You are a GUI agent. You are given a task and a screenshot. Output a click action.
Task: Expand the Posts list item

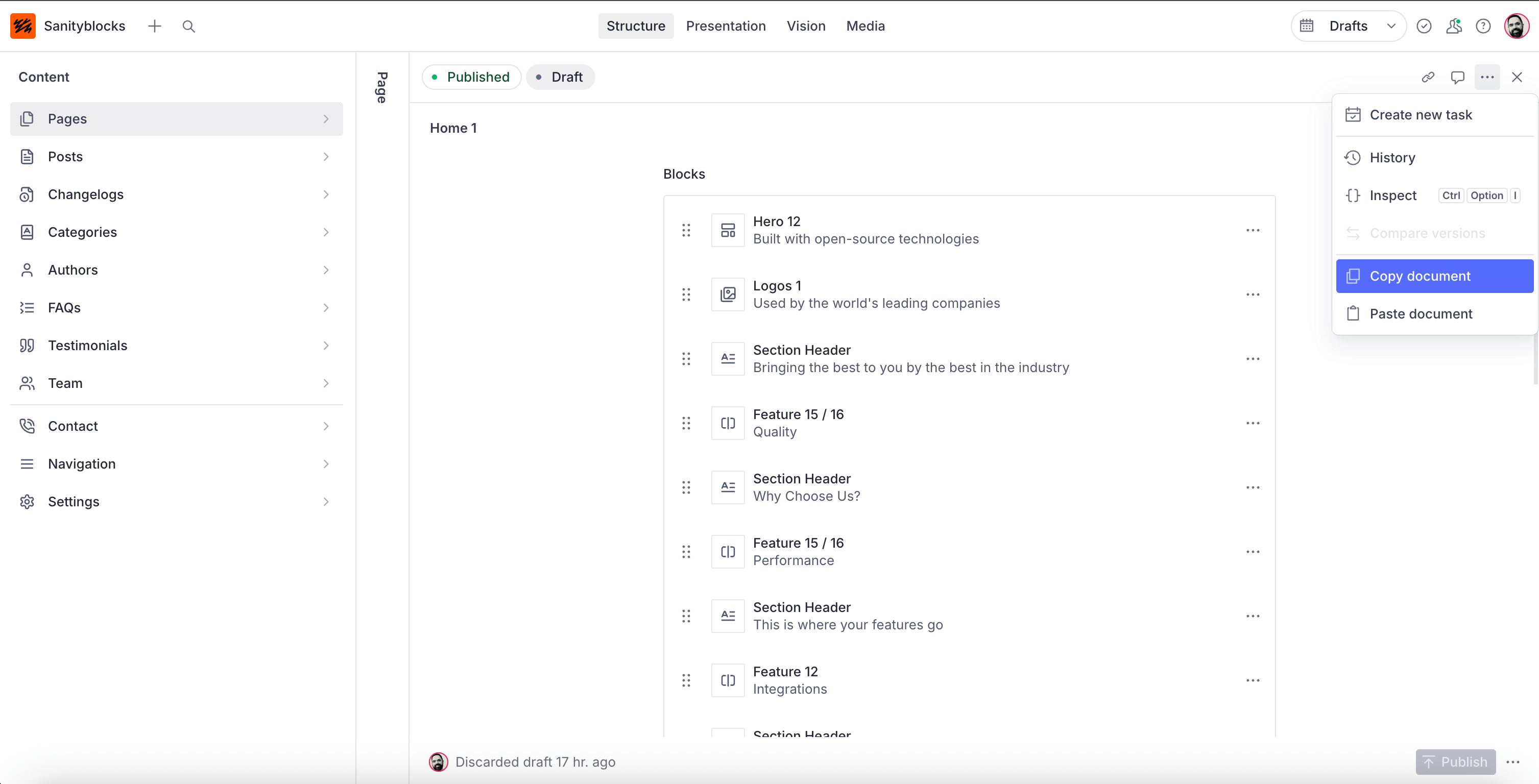(x=176, y=156)
